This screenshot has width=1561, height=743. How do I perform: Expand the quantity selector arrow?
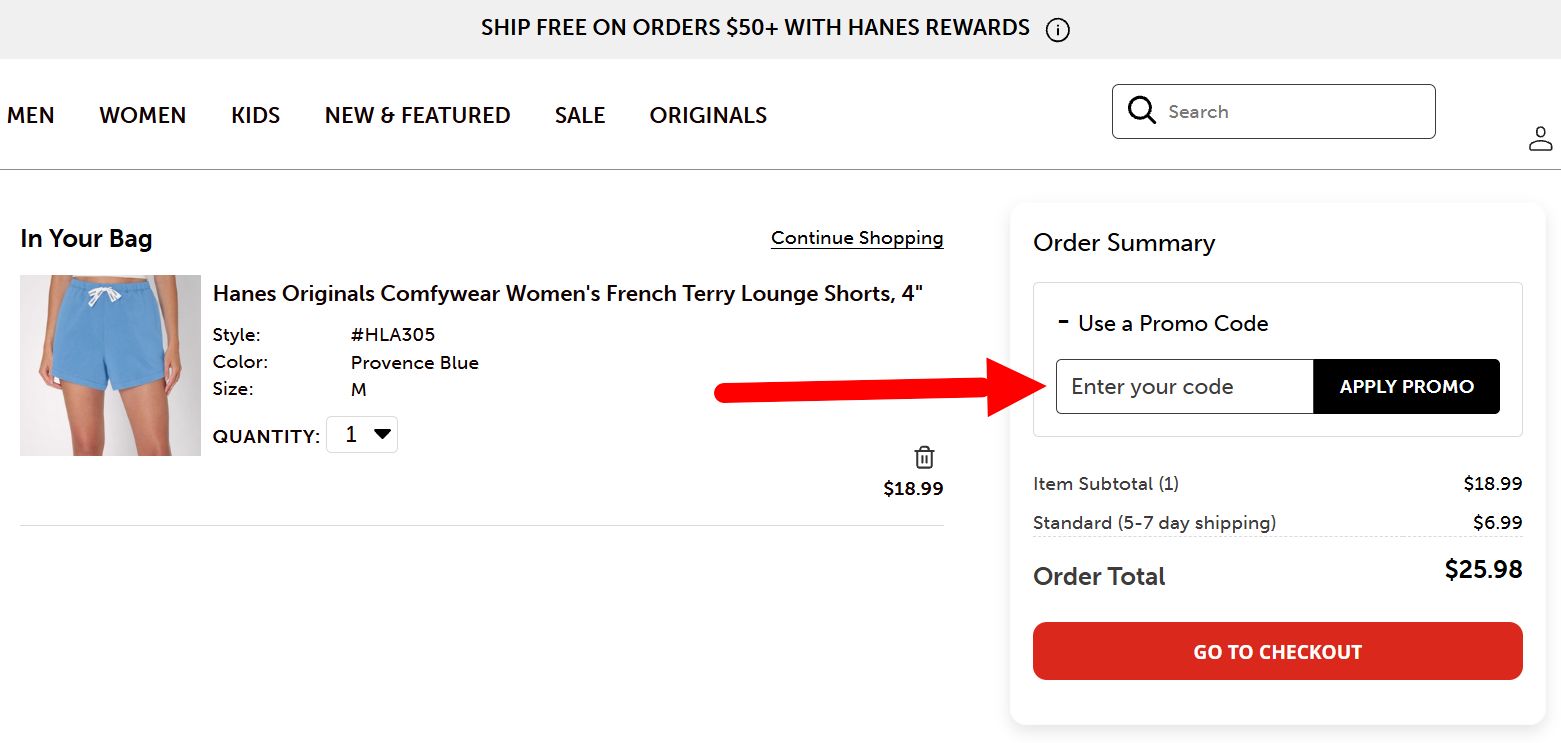click(x=380, y=434)
